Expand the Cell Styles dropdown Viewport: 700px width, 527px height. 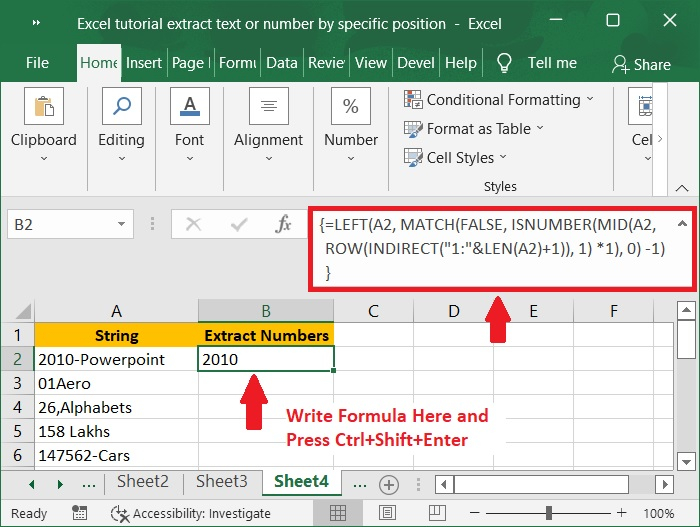503,157
